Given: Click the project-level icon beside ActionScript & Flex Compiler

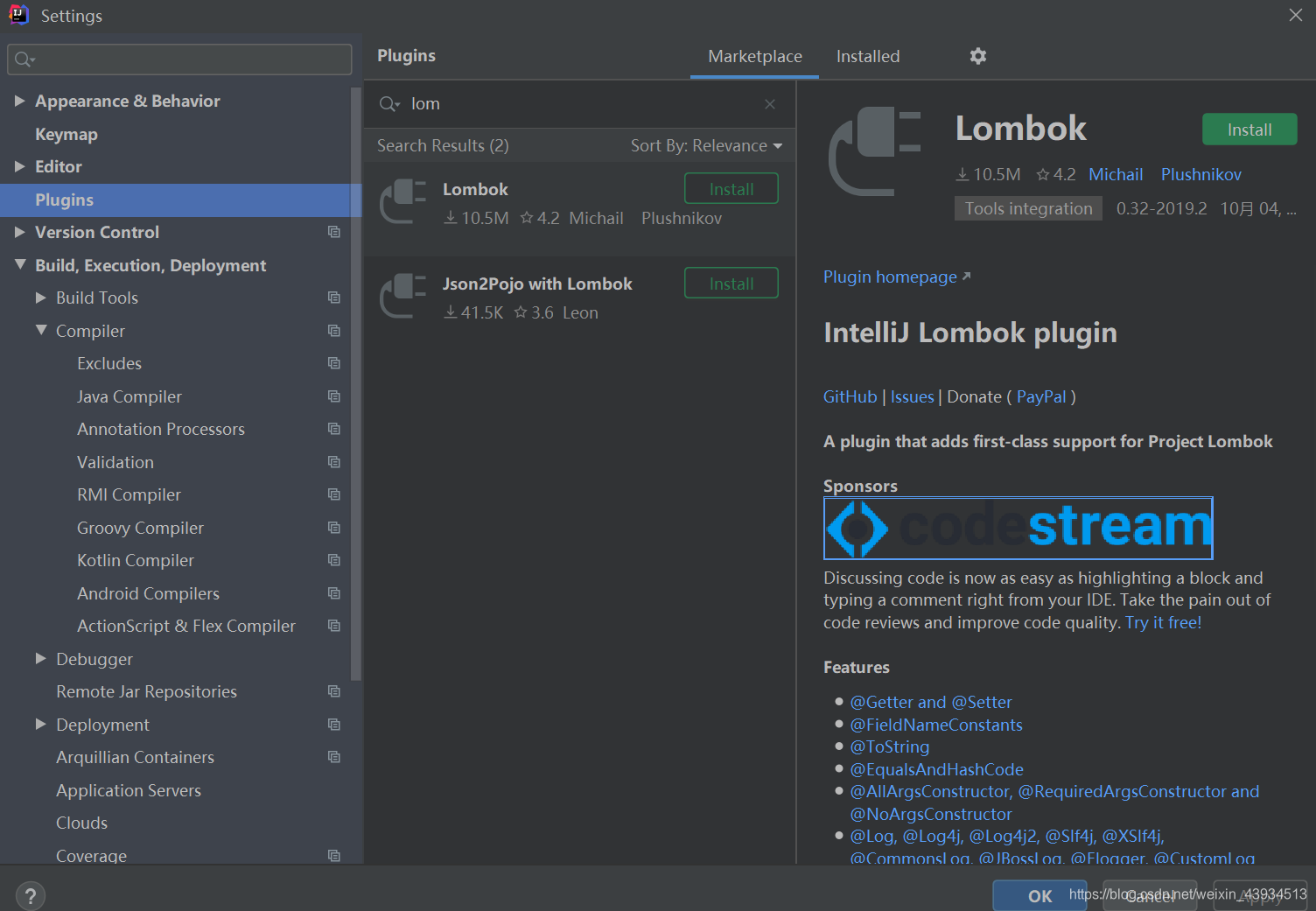Looking at the screenshot, I should tap(333, 626).
